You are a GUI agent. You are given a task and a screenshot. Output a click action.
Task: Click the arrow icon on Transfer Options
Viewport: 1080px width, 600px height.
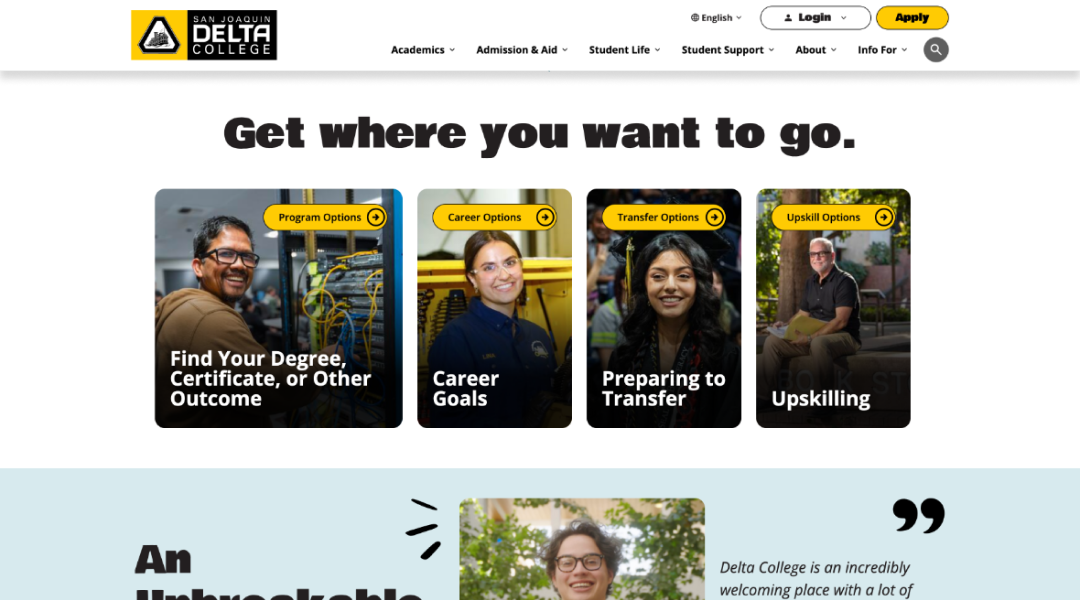click(714, 217)
